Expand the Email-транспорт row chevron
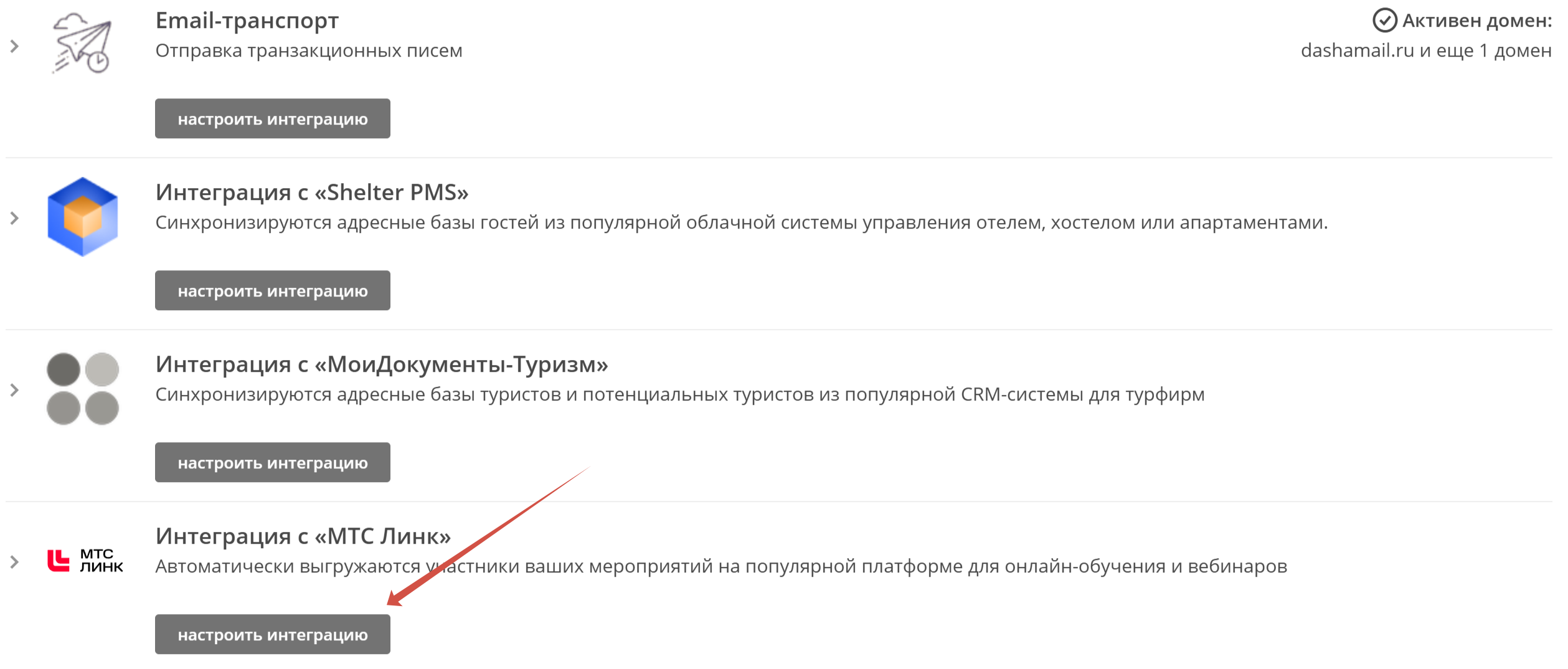Screen dimensions: 1568x669 [14, 46]
